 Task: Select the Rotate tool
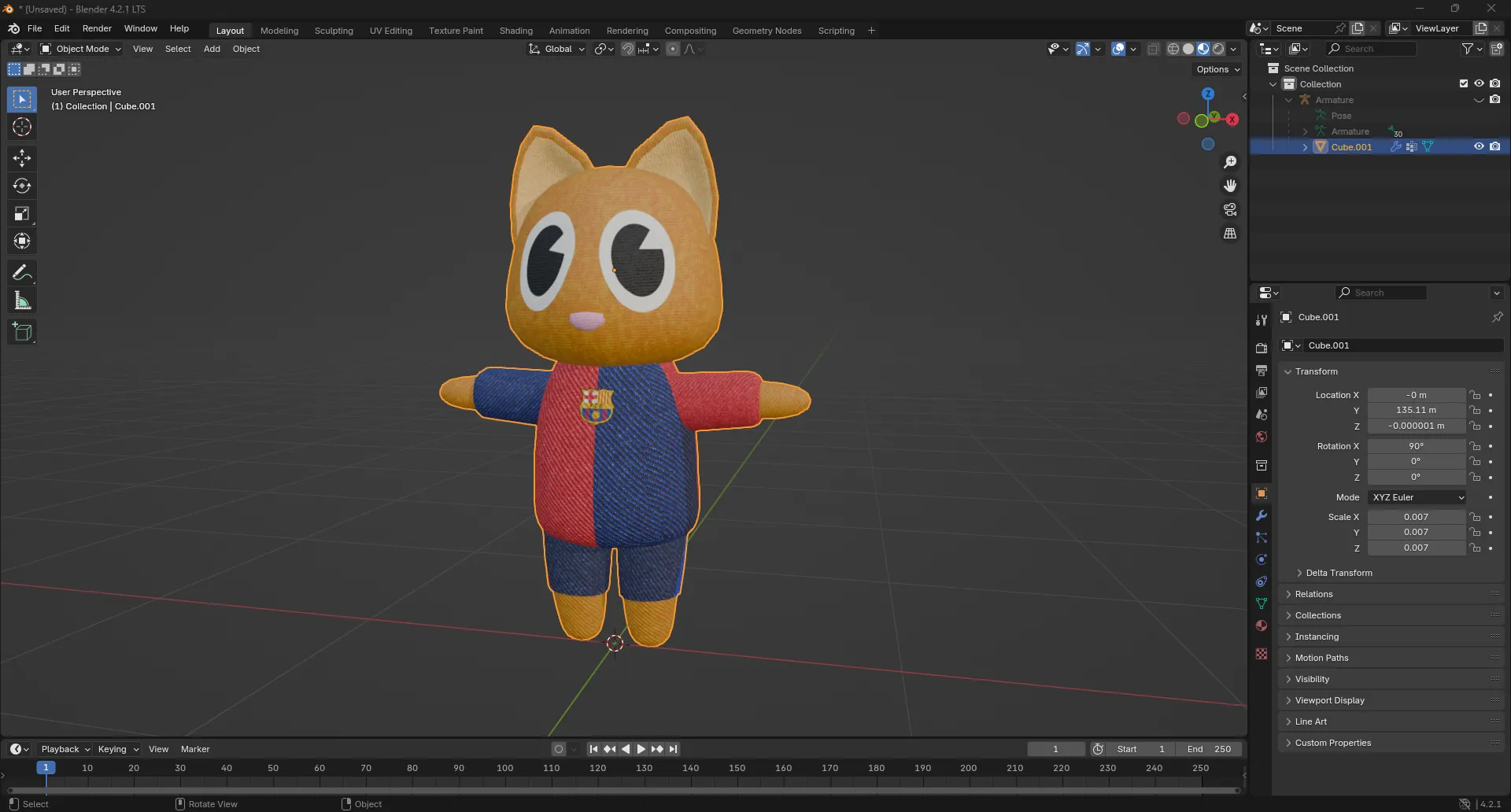pyautogui.click(x=22, y=186)
